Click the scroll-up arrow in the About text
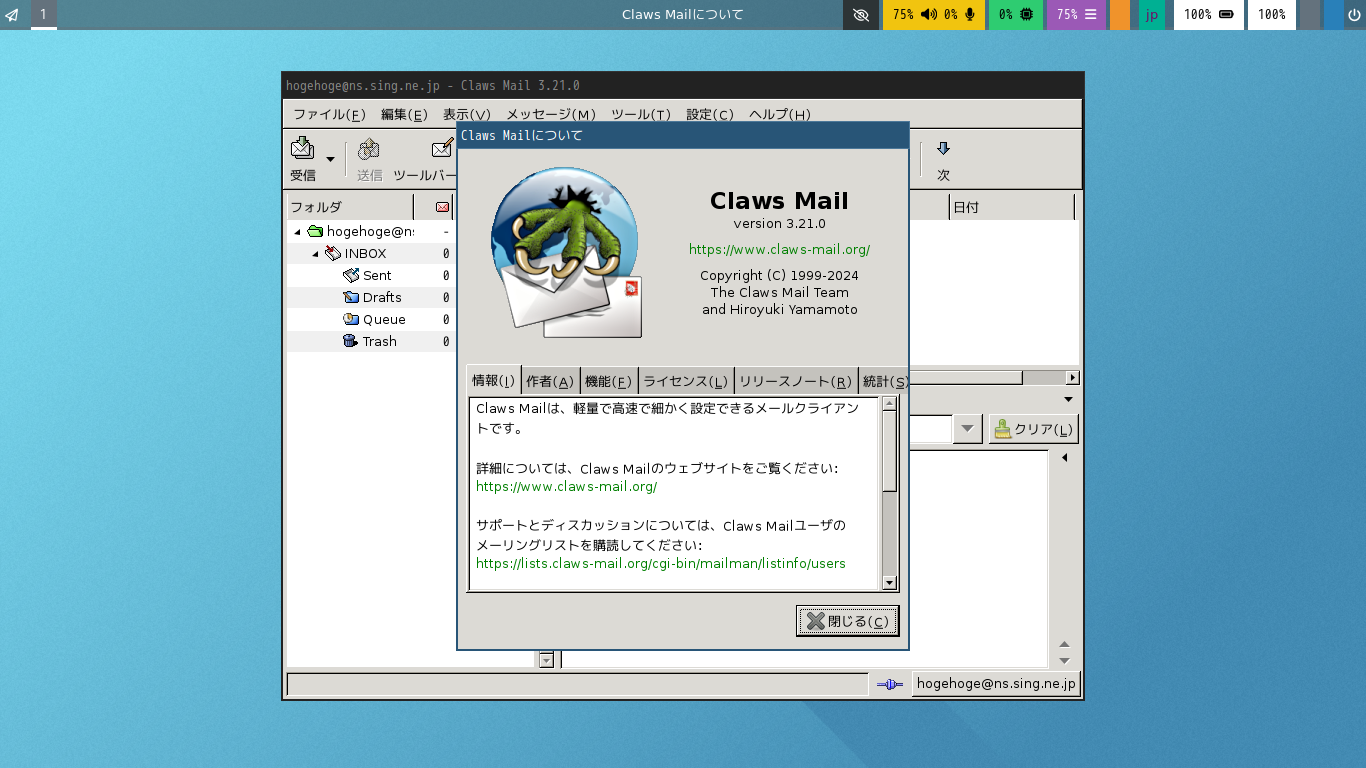This screenshot has height=768, width=1366. click(x=889, y=404)
